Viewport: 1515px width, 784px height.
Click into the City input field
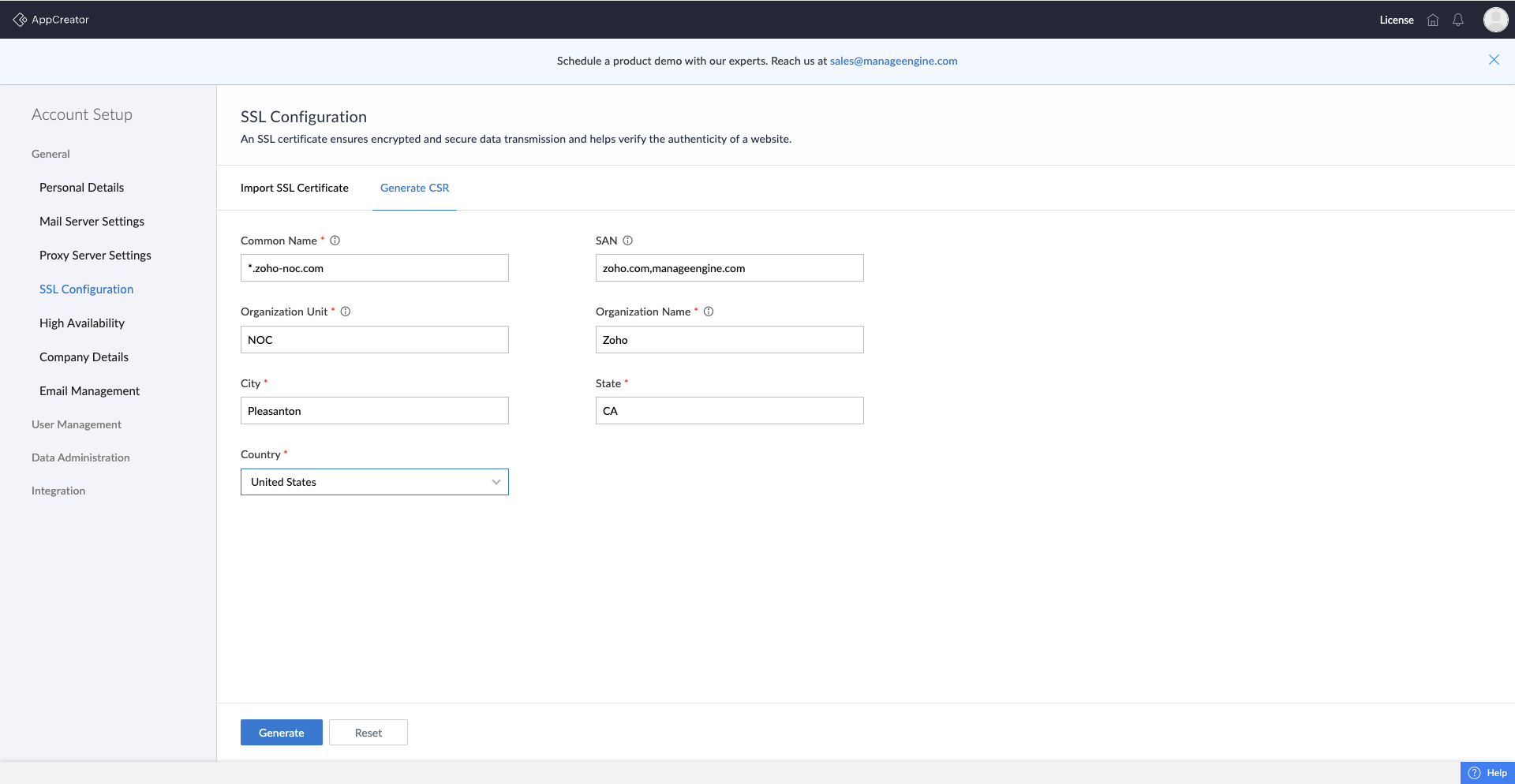coord(375,411)
